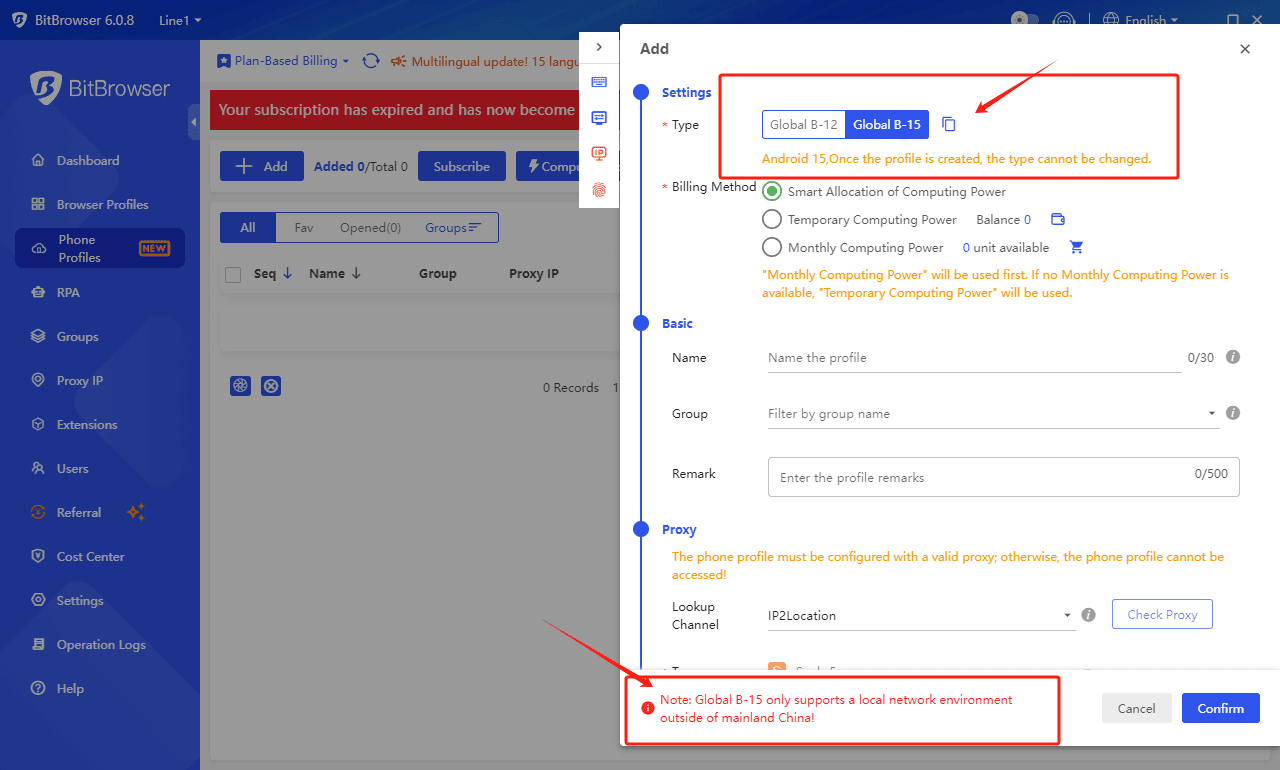Viewport: 1280px width, 770px height.
Task: Open the Line1 dropdown in title bar
Action: [180, 20]
